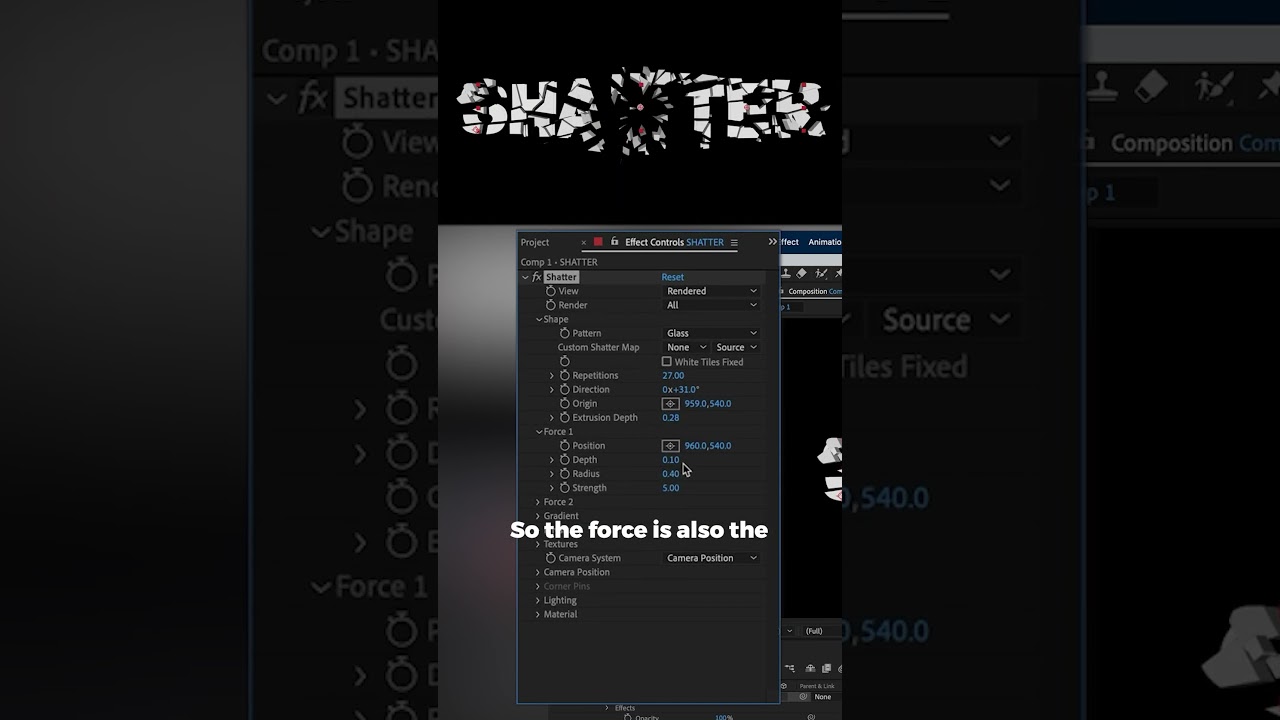The image size is (1280, 720).
Task: Click the stopwatch left of White Tiles Fixed
Action: click(565, 361)
